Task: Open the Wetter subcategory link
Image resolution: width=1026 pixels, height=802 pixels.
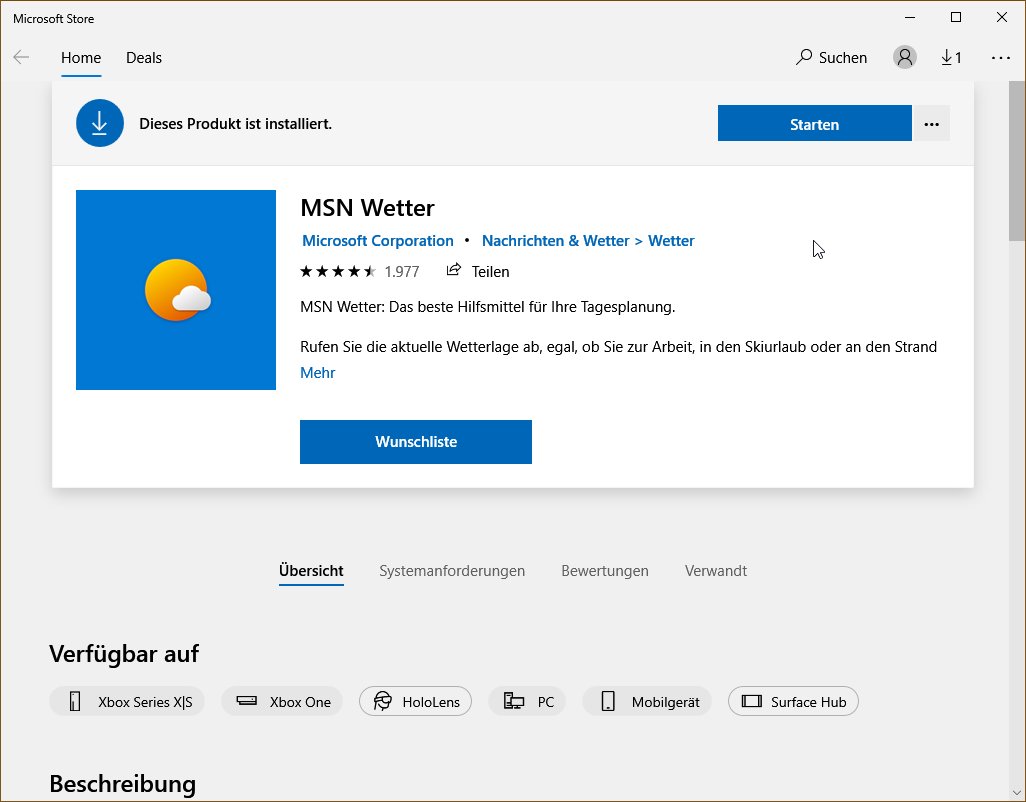Action: (671, 241)
